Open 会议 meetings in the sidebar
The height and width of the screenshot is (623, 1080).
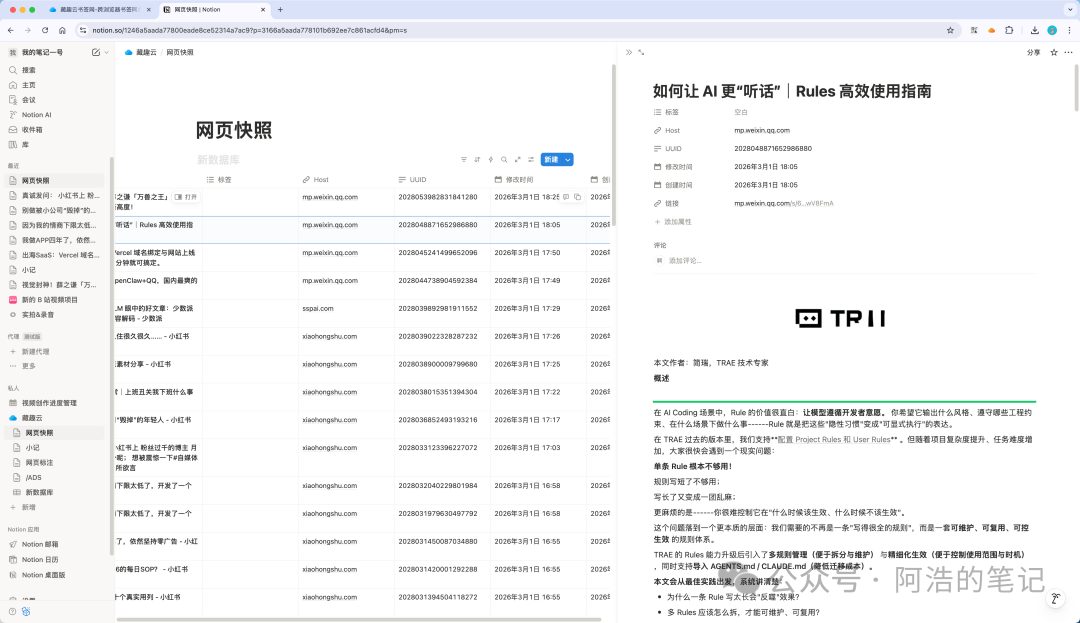click(28, 100)
